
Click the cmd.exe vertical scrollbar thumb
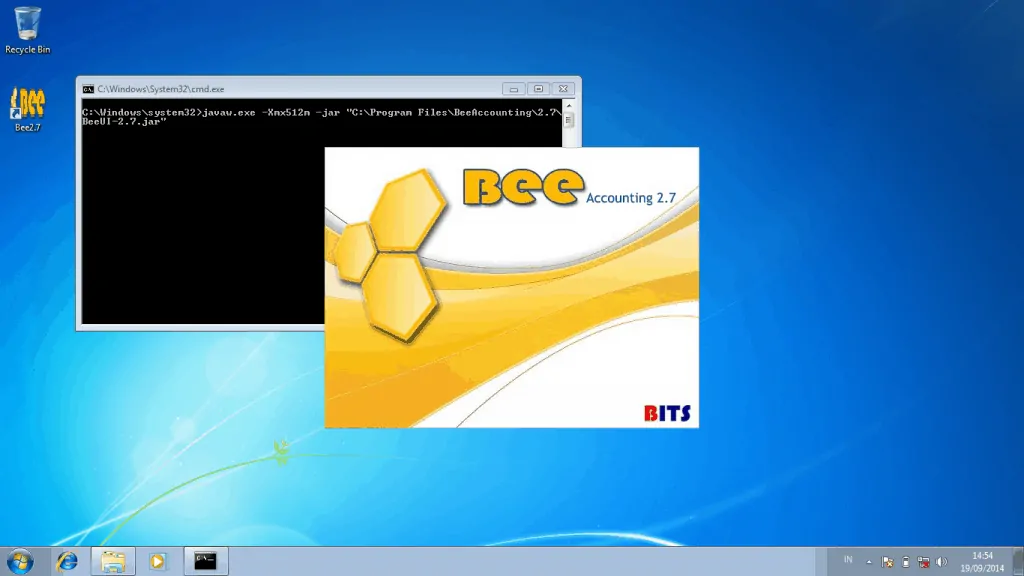point(569,120)
